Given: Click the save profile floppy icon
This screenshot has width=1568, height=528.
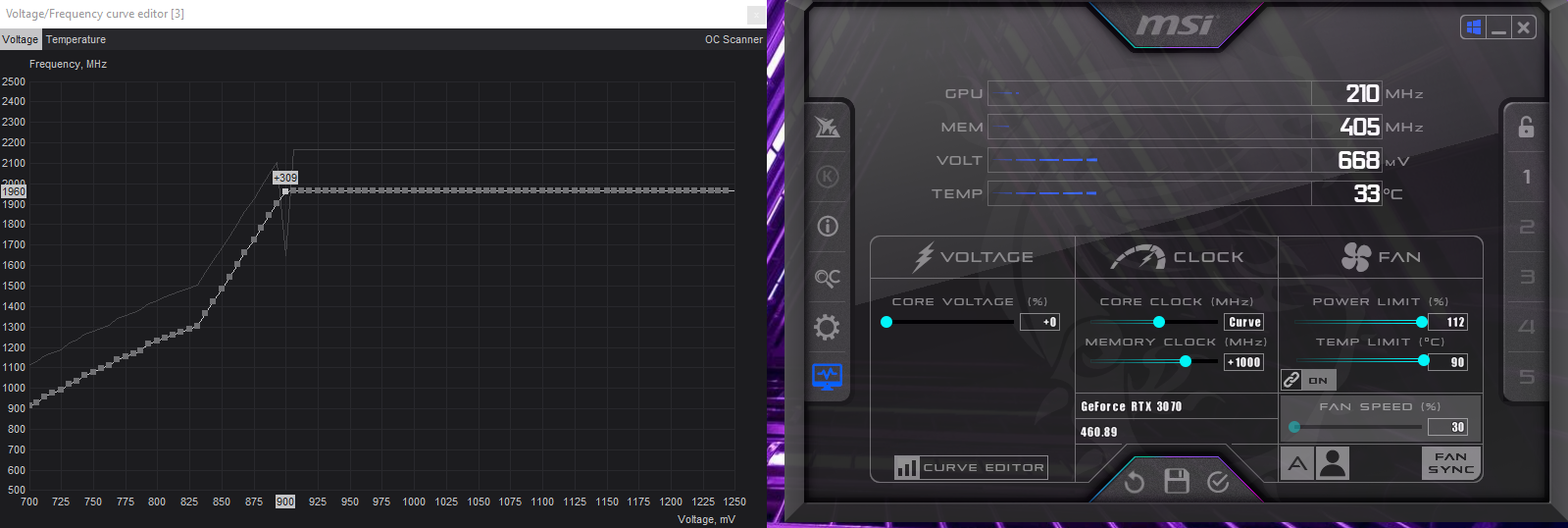Looking at the screenshot, I should point(1177,481).
